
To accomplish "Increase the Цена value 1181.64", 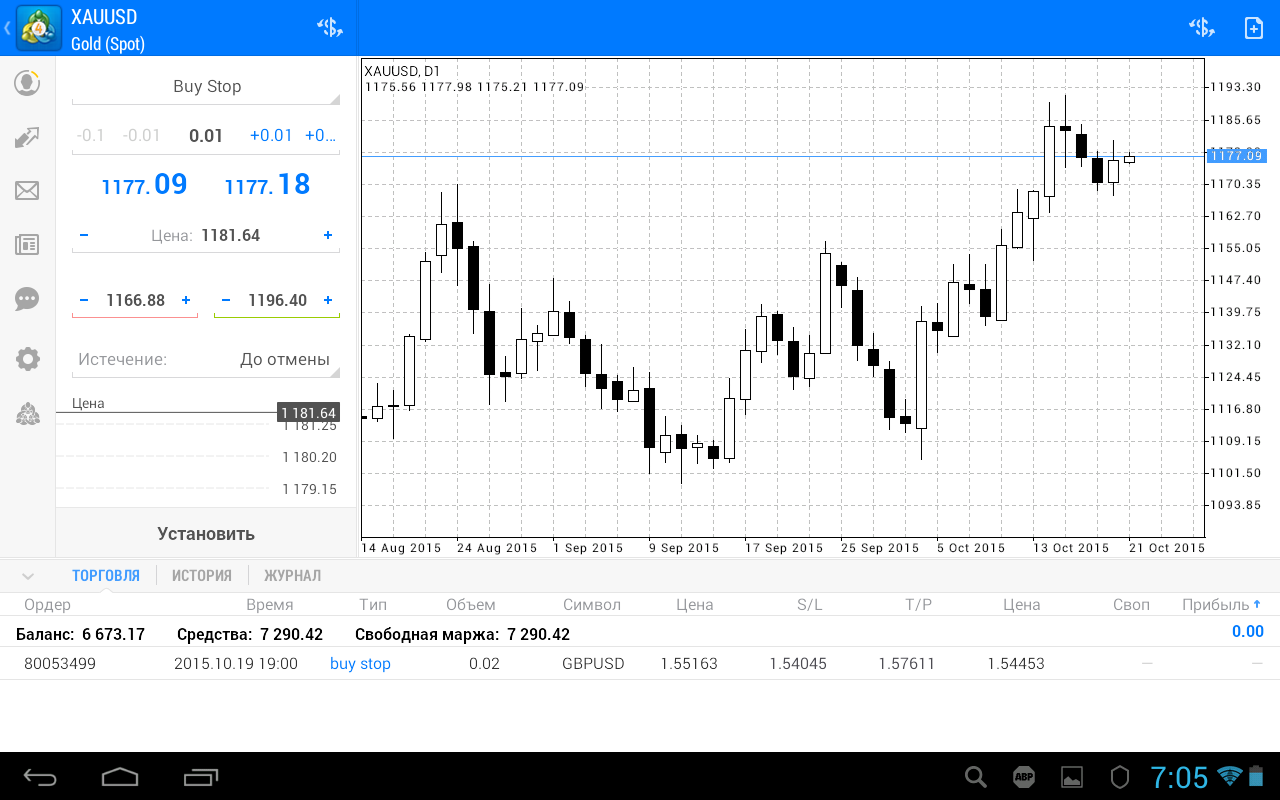I will point(328,235).
